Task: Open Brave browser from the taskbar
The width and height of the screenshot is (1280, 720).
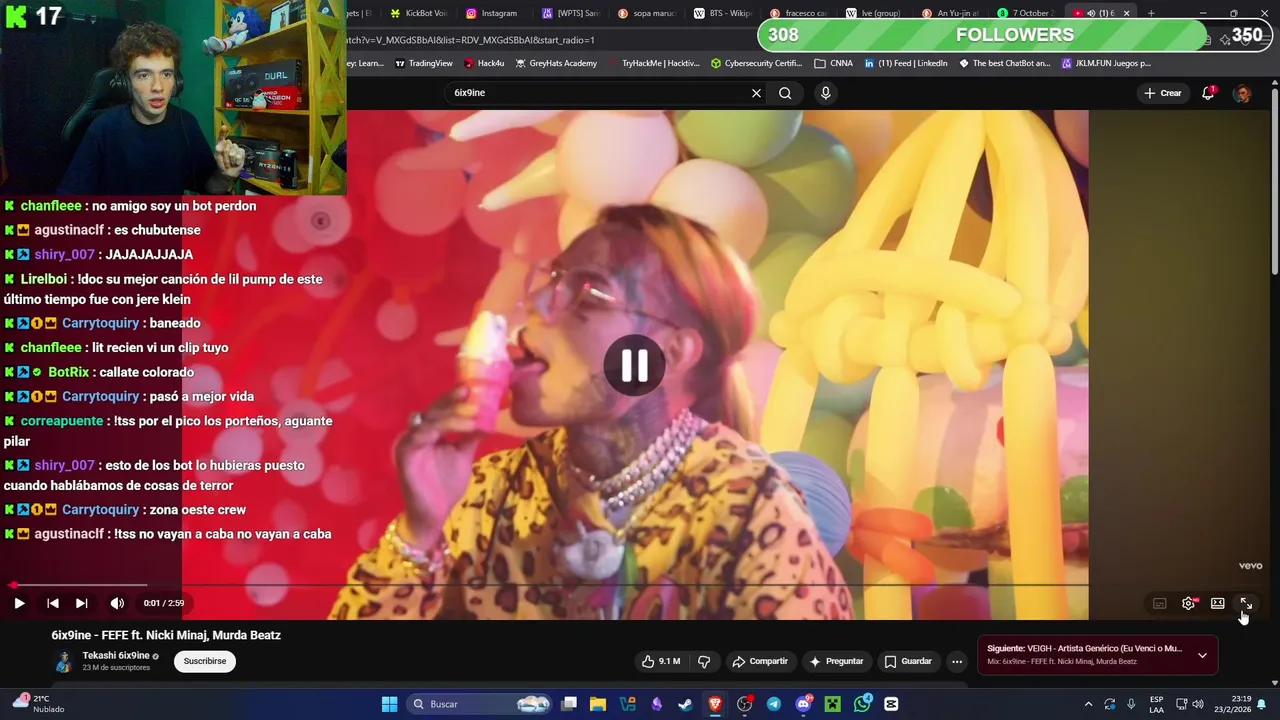Action: (715, 704)
